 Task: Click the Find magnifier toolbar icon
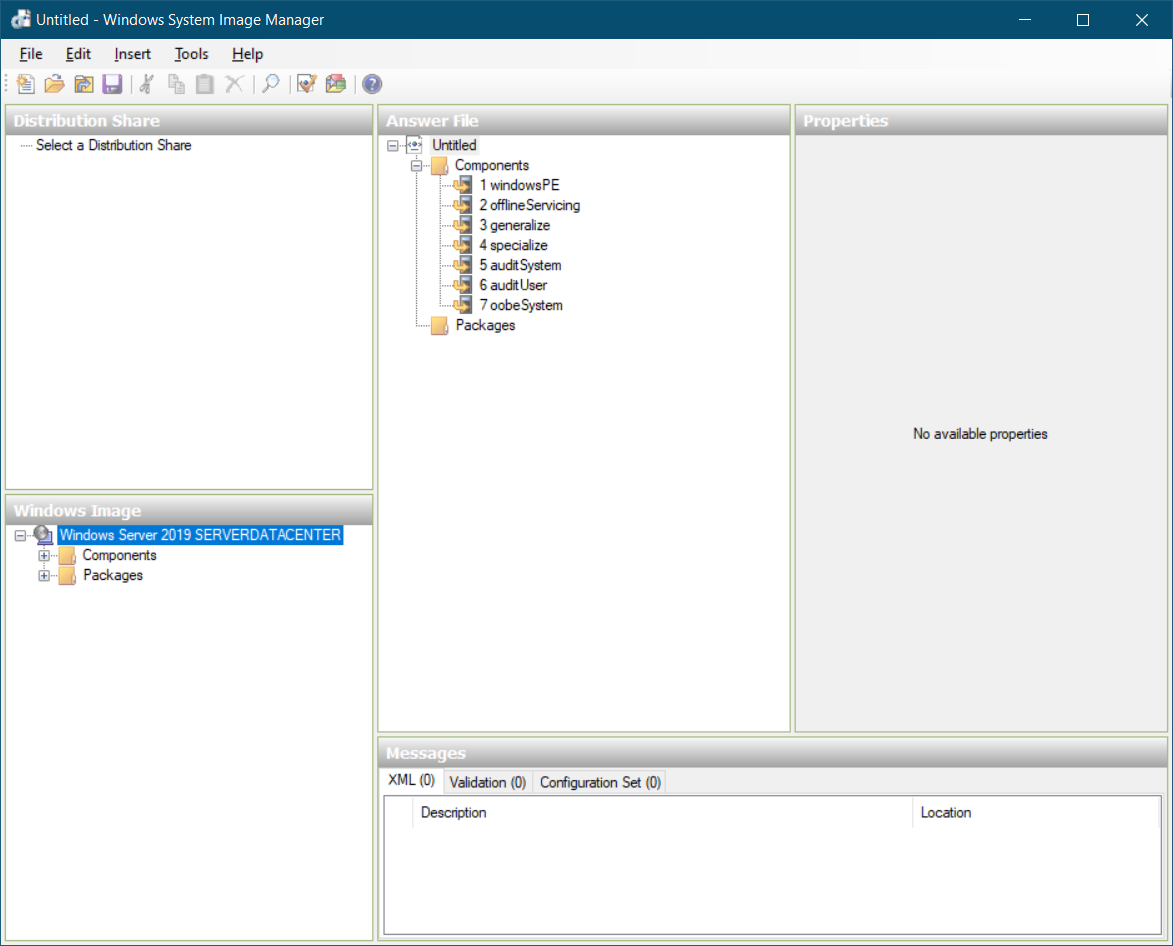271,84
